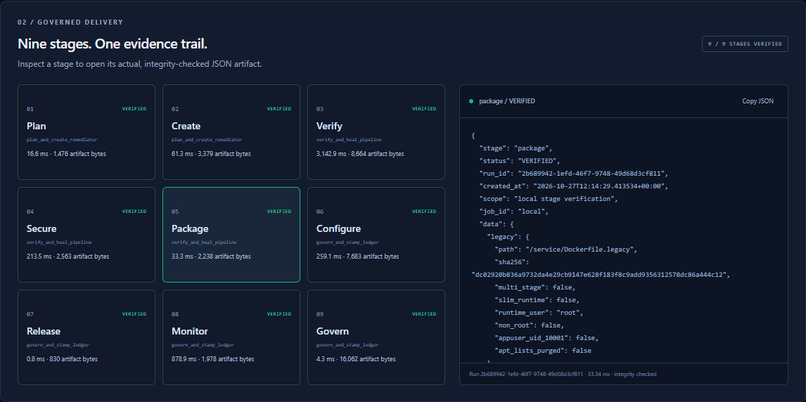Click the "runtime_user": "root" line
This screenshot has height=402, width=806.
click(539, 313)
